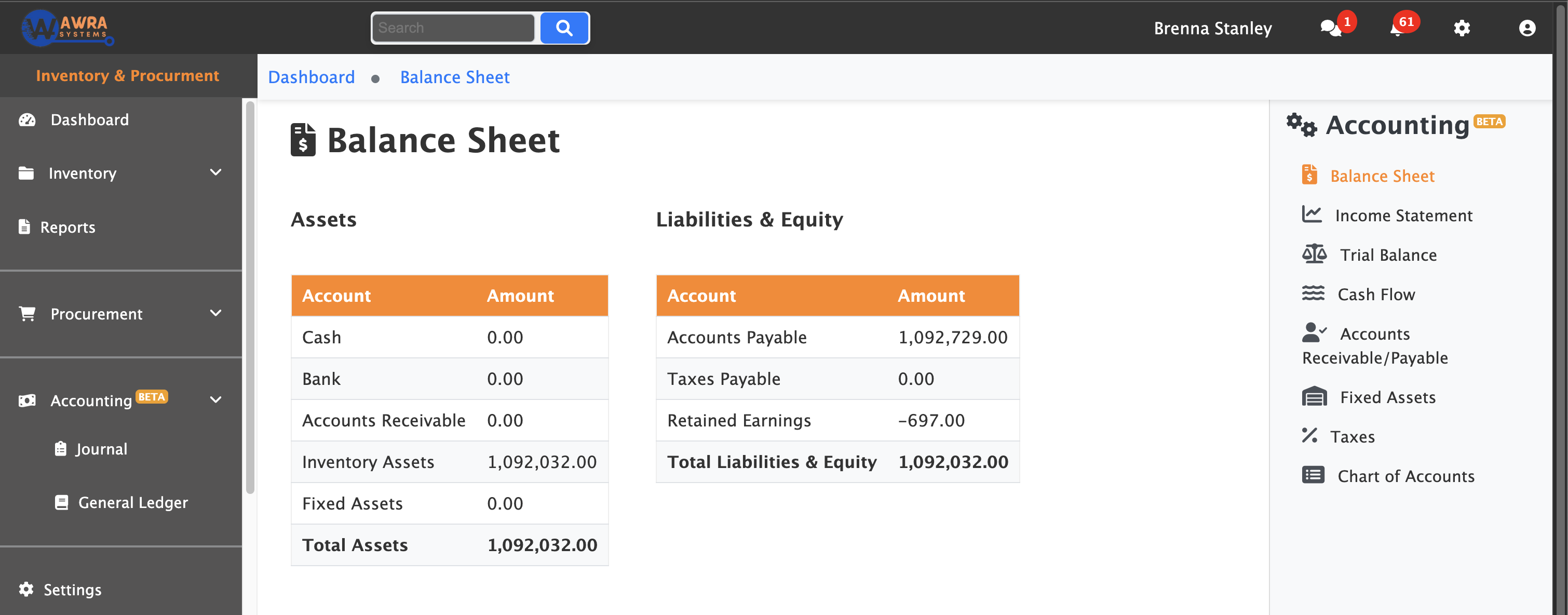
Task: Go to Accounts Receivable/Payable
Action: click(1376, 345)
